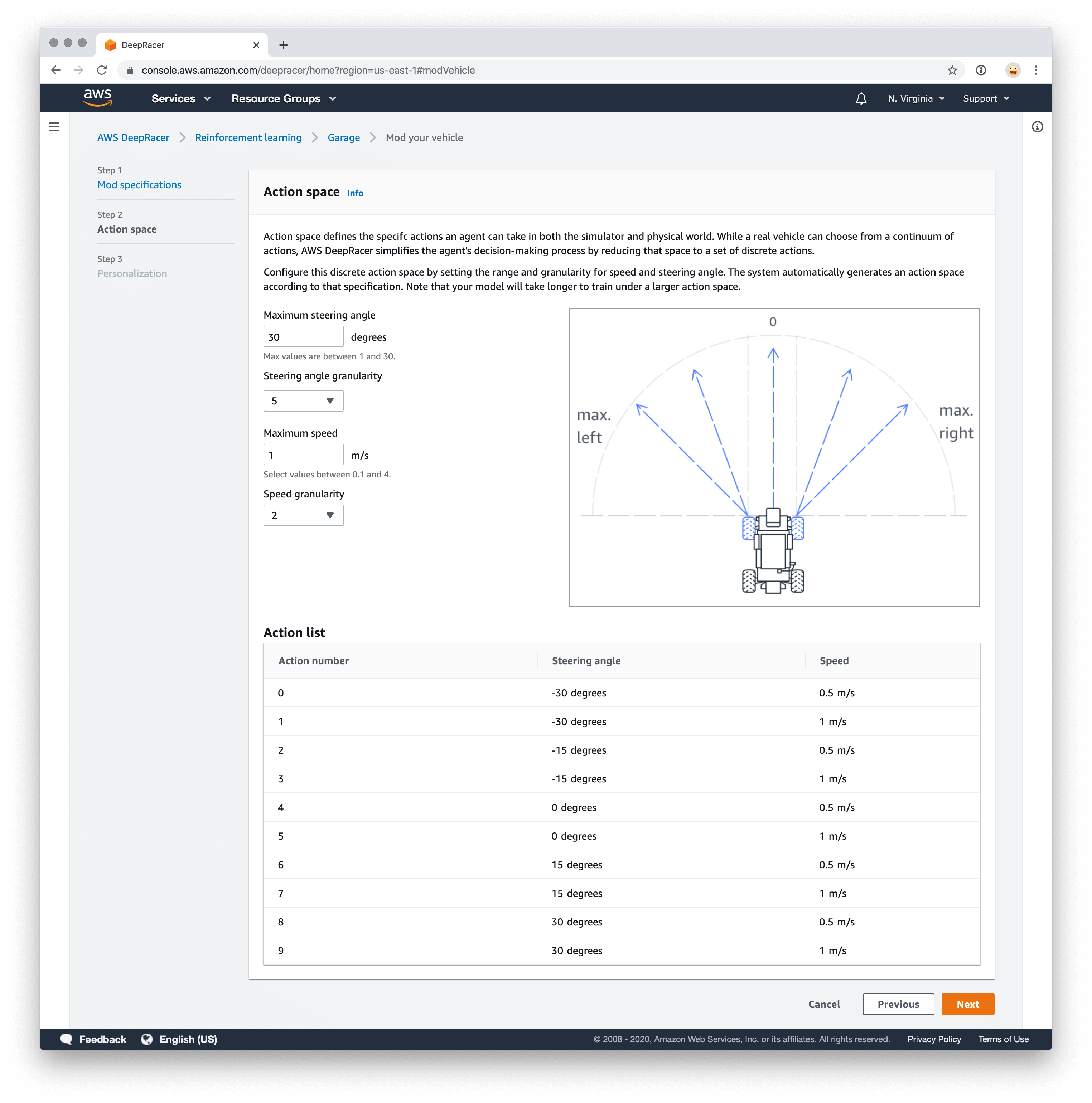Open the Resource Groups menu

click(283, 99)
